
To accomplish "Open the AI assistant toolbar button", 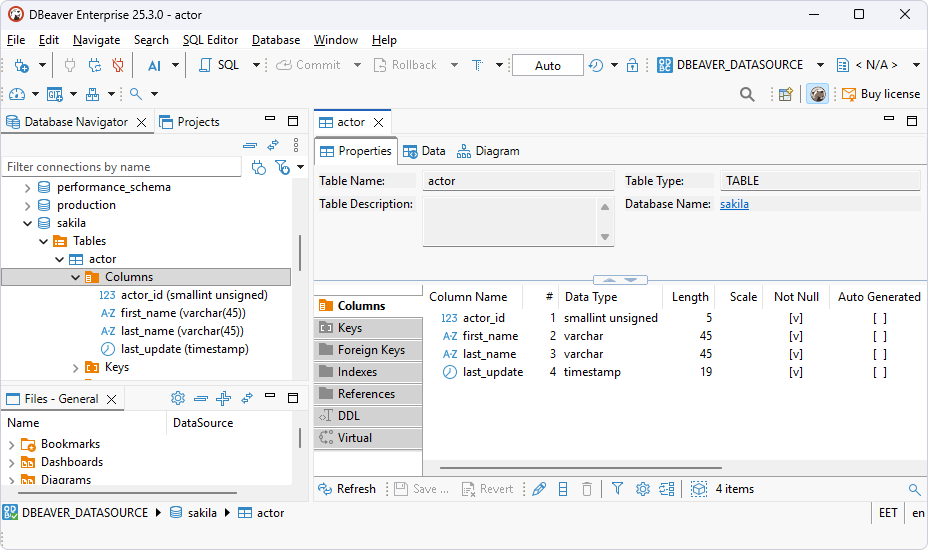I will coord(154,65).
